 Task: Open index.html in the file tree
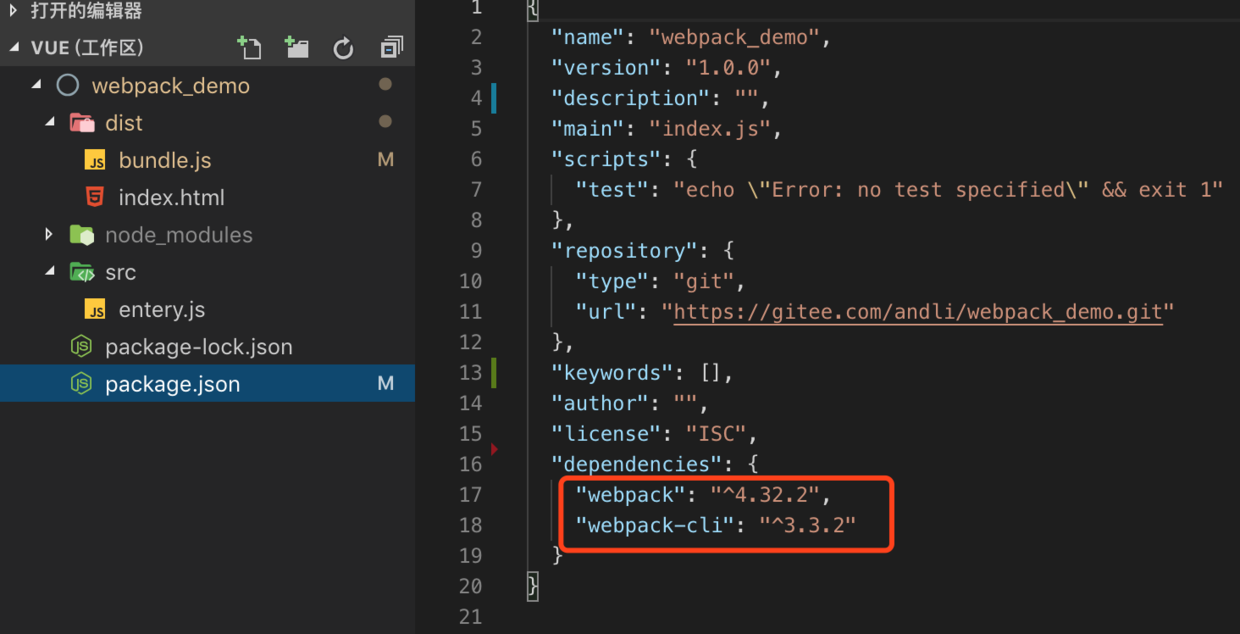(x=171, y=197)
